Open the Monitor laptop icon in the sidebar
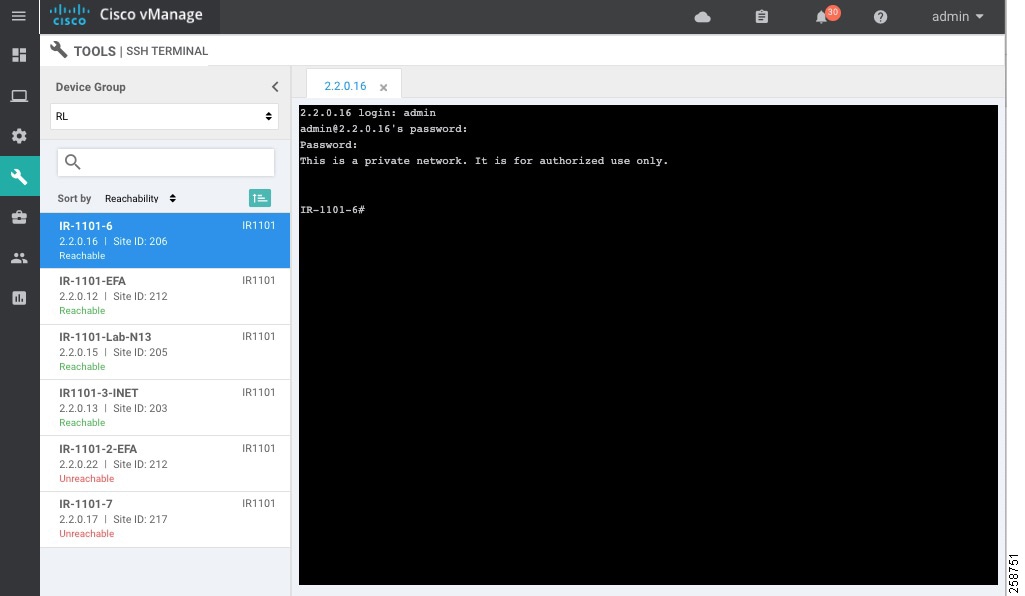 (19, 96)
